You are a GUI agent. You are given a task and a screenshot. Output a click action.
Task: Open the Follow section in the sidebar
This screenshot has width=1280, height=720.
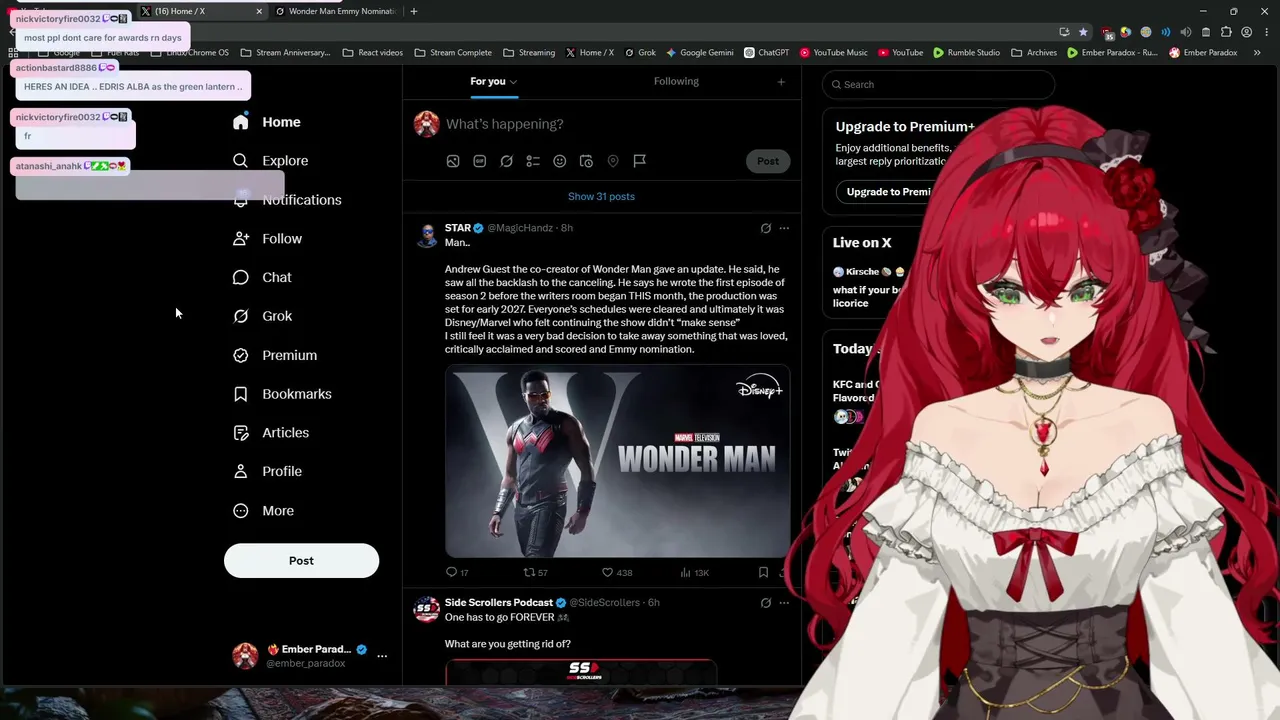point(267,239)
